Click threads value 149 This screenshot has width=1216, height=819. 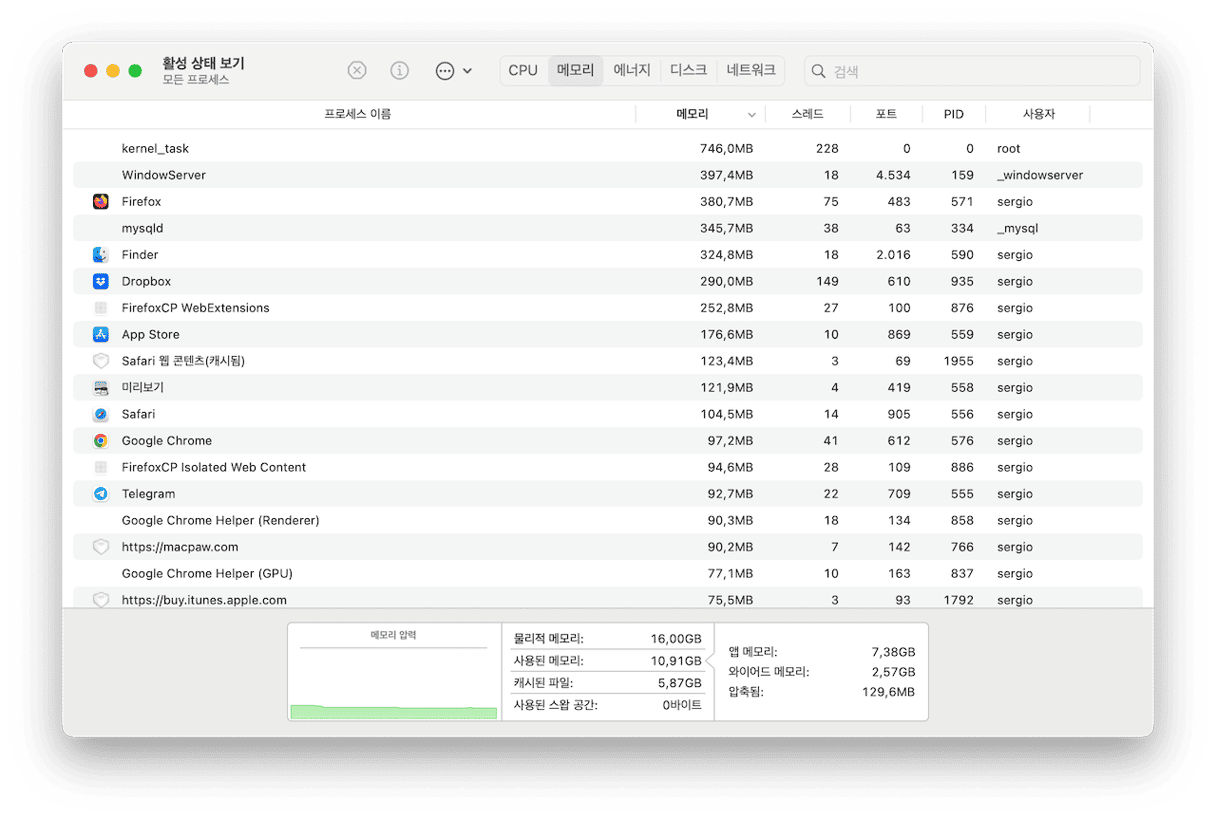point(827,282)
